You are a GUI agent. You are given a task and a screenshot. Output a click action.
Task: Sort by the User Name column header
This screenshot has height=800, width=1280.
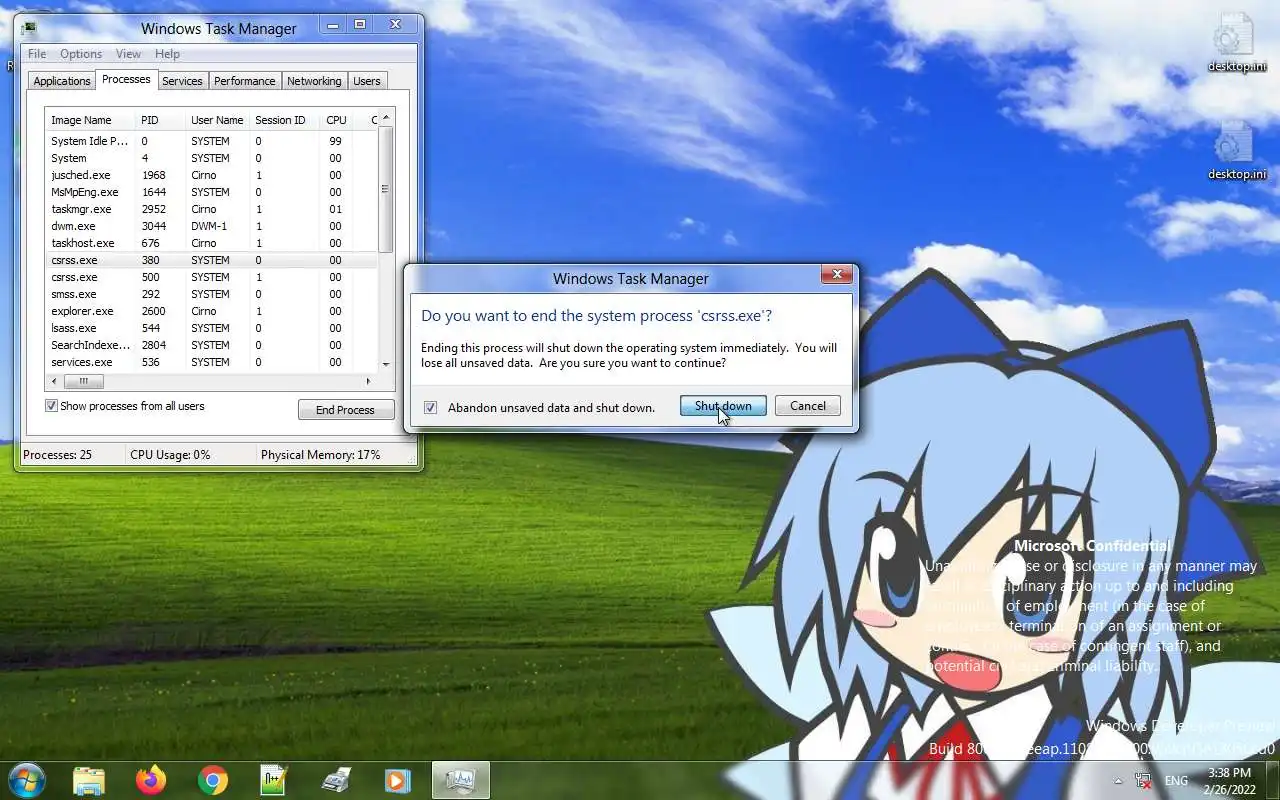[217, 120]
